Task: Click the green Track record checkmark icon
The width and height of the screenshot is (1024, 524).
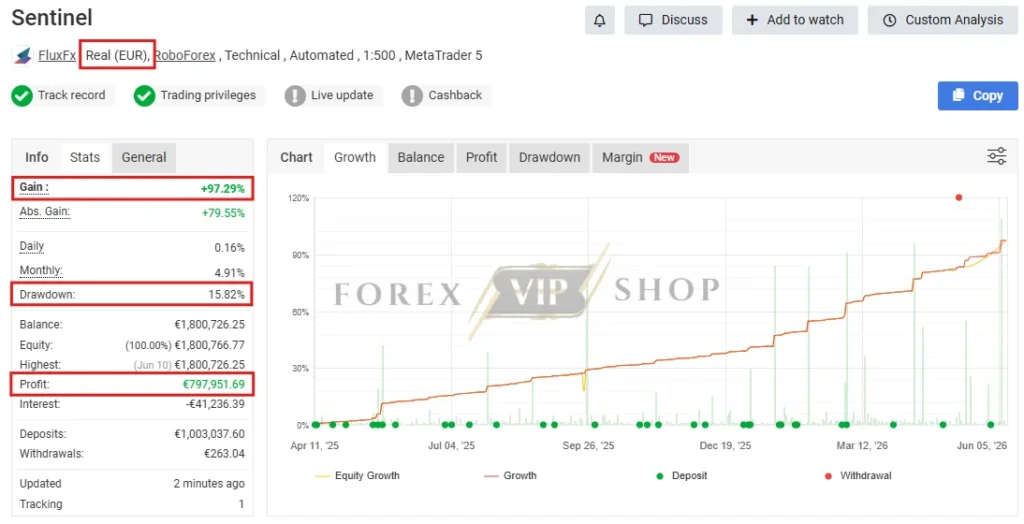Action: pos(22,96)
